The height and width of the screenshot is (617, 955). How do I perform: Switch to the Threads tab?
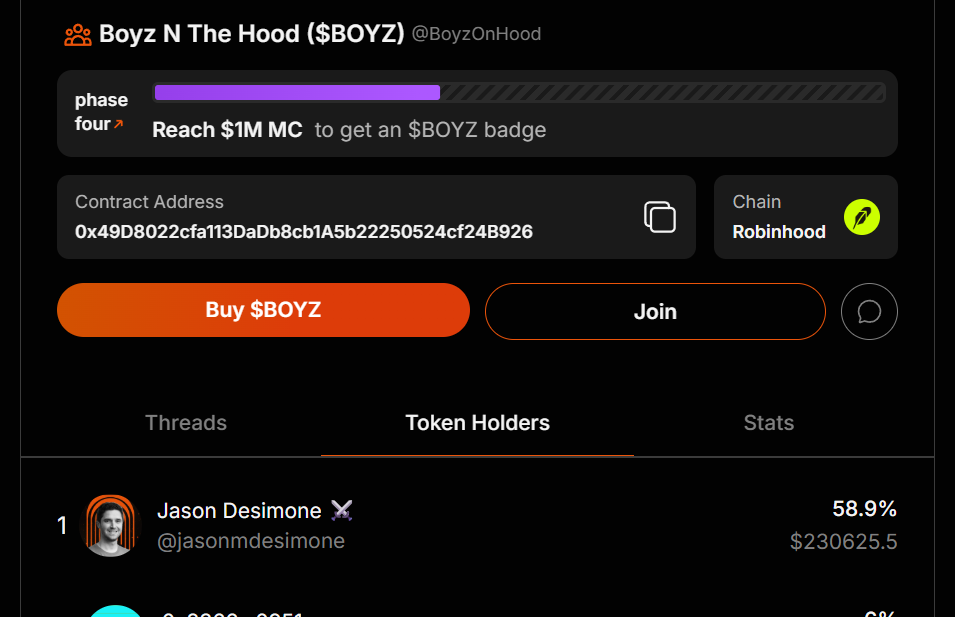click(186, 423)
